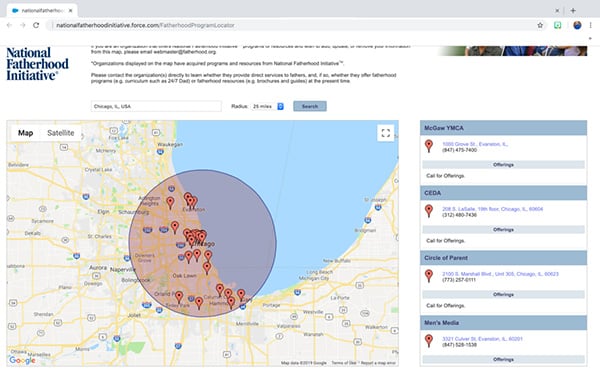Open a new browser tab

(x=573, y=11)
